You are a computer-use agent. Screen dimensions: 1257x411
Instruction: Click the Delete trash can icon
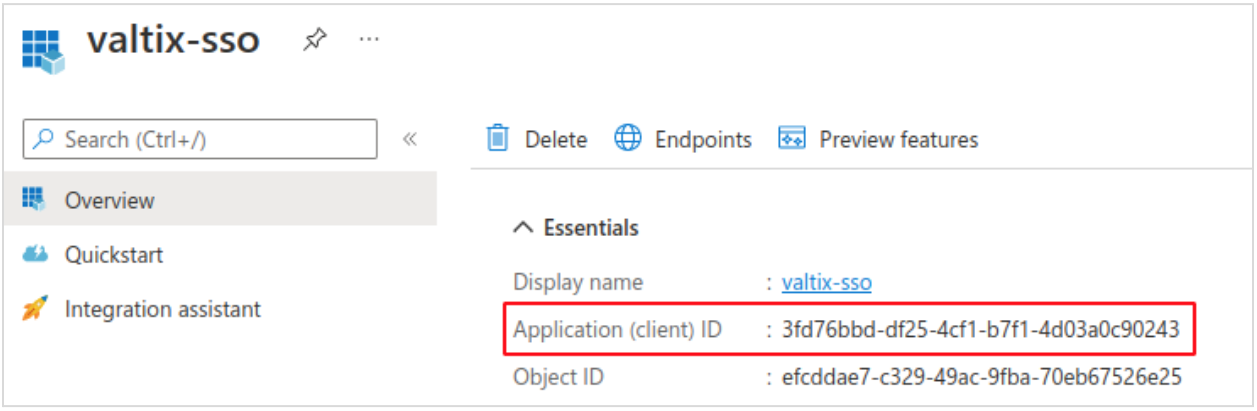tap(497, 139)
